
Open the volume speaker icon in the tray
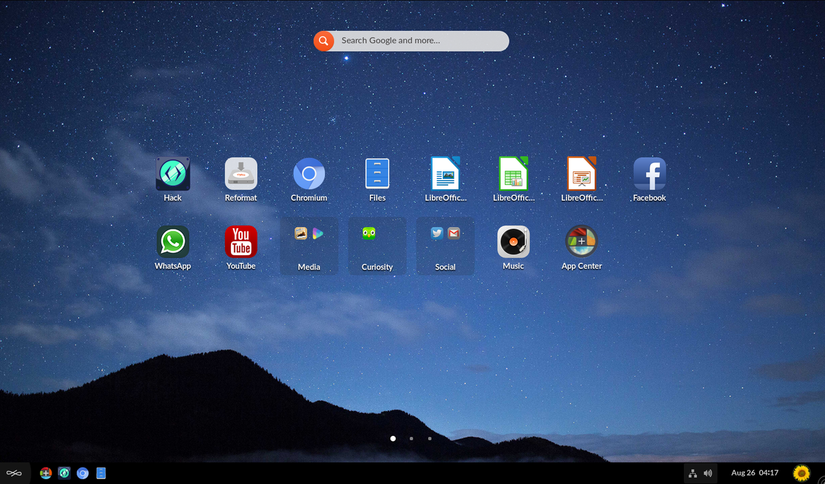(708, 473)
